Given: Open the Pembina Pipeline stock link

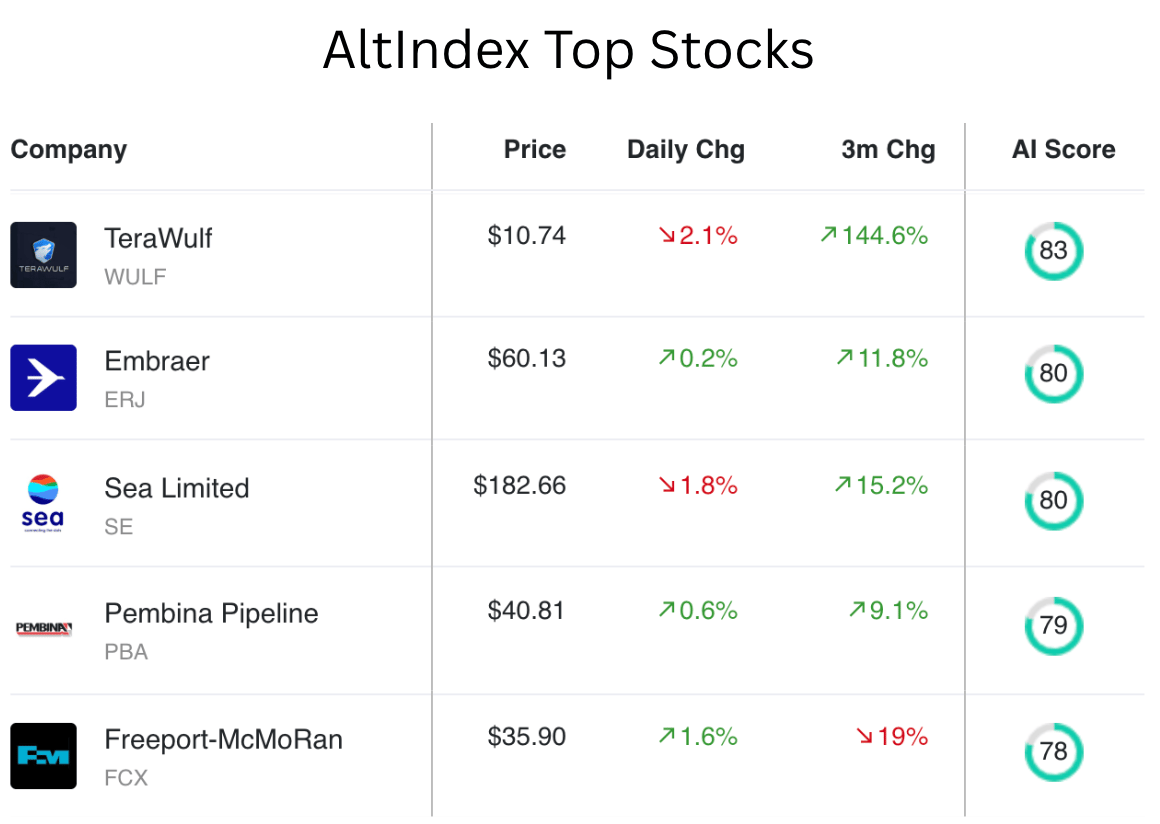Looking at the screenshot, I should [211, 613].
